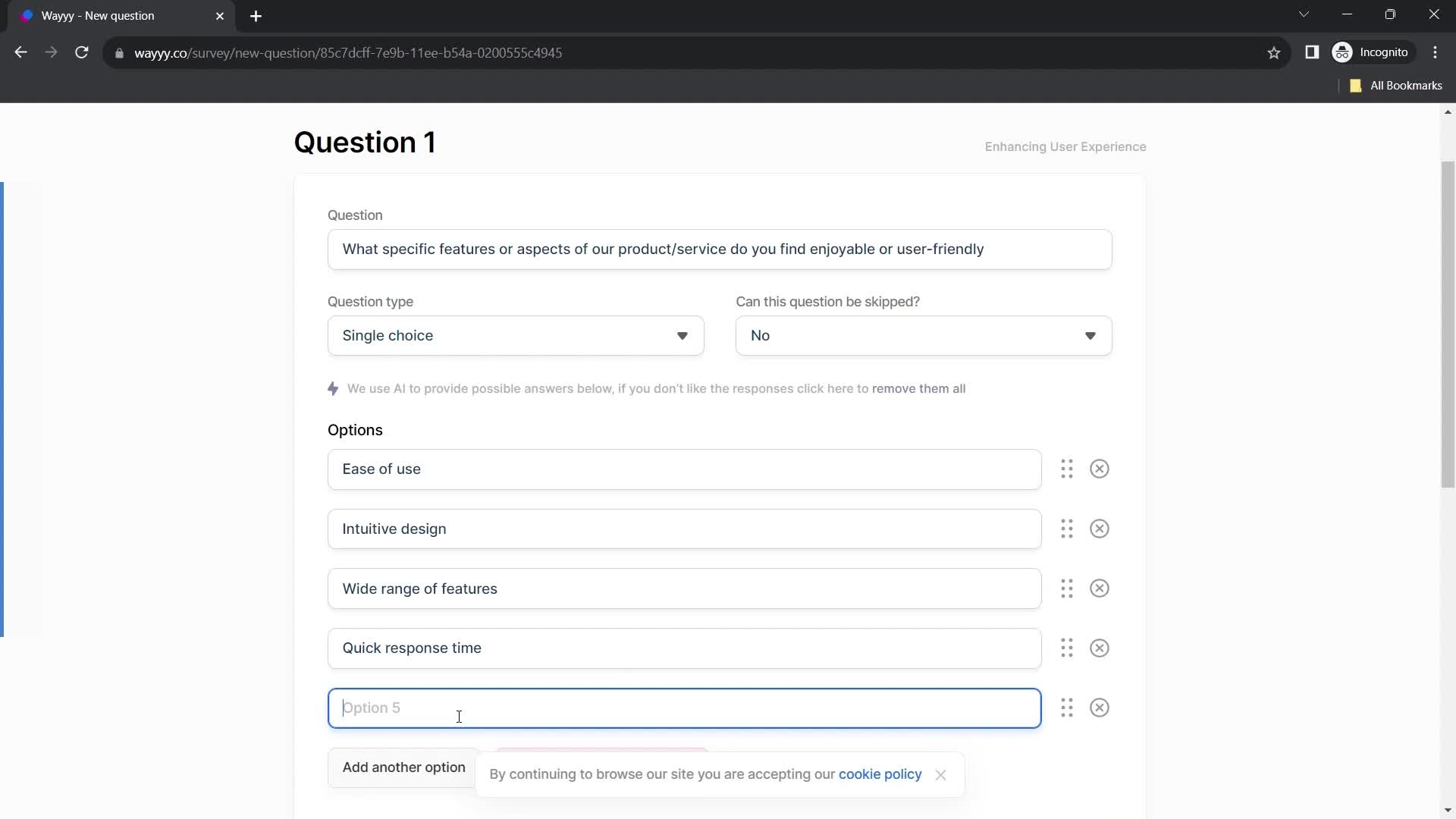Click the drag handle icon for 'Wide range of features'
1456x819 pixels.
[1067, 588]
